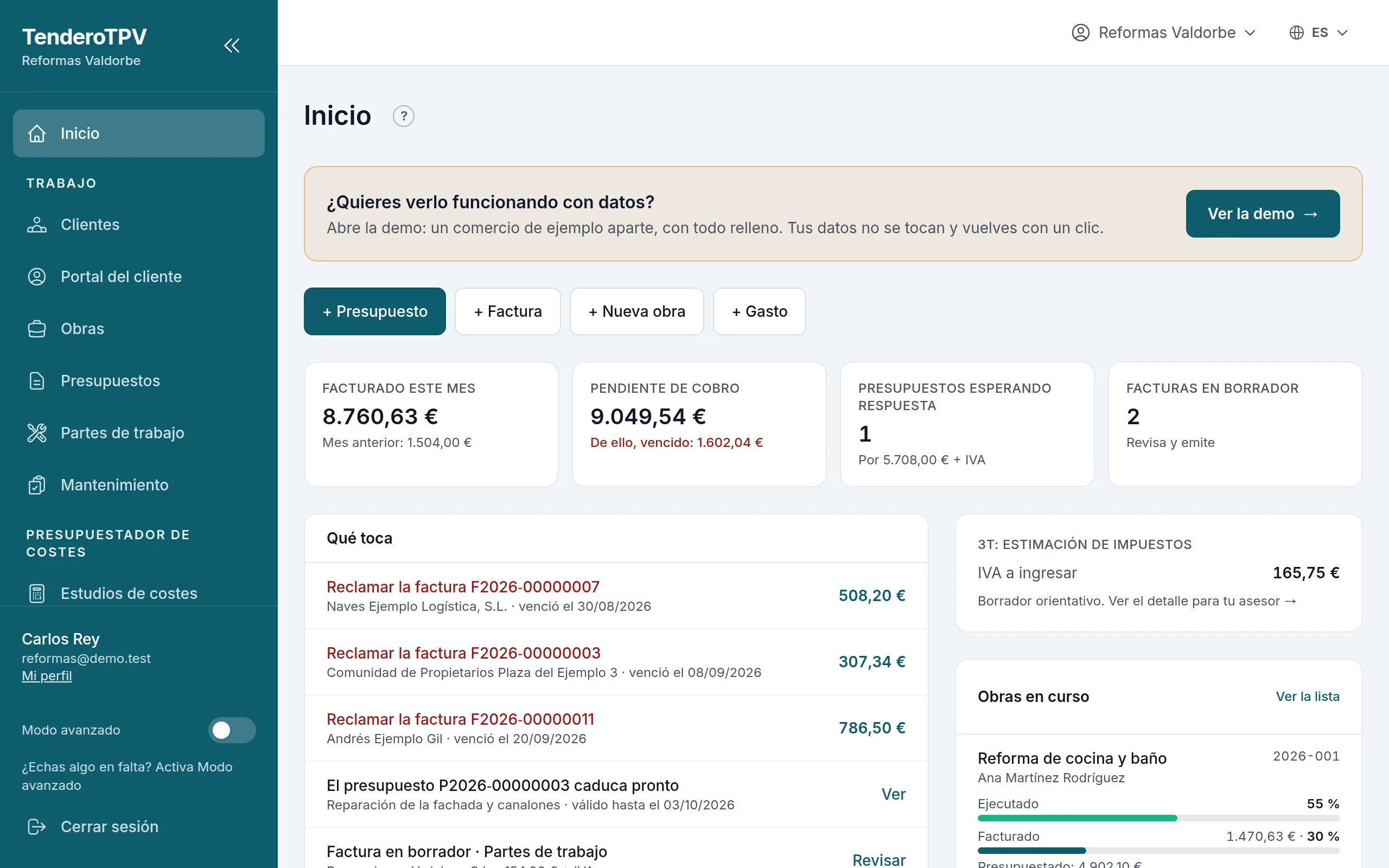
Task: Go to Presupuestos menu item
Action: click(139, 381)
